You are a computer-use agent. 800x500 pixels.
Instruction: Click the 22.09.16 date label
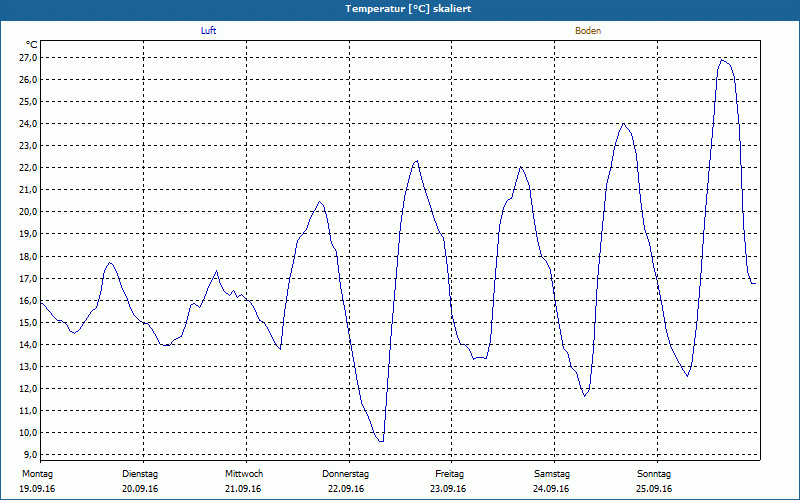(346, 489)
